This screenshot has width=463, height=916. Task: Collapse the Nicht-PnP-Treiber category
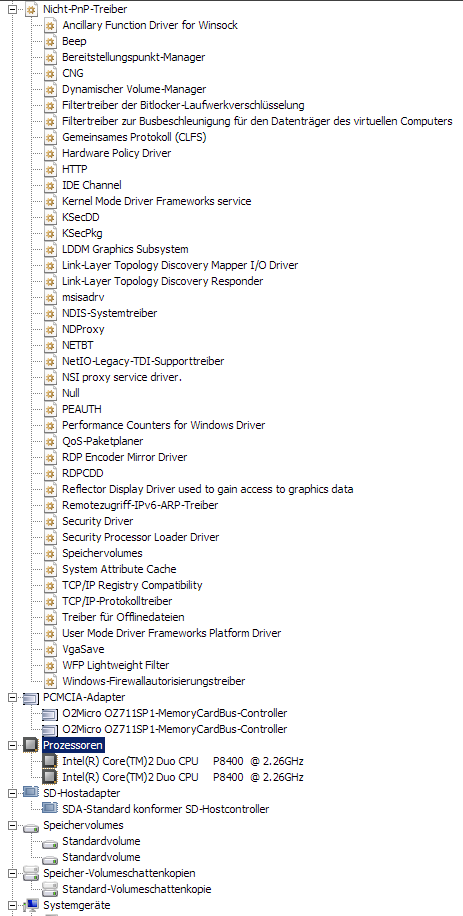tap(13, 9)
